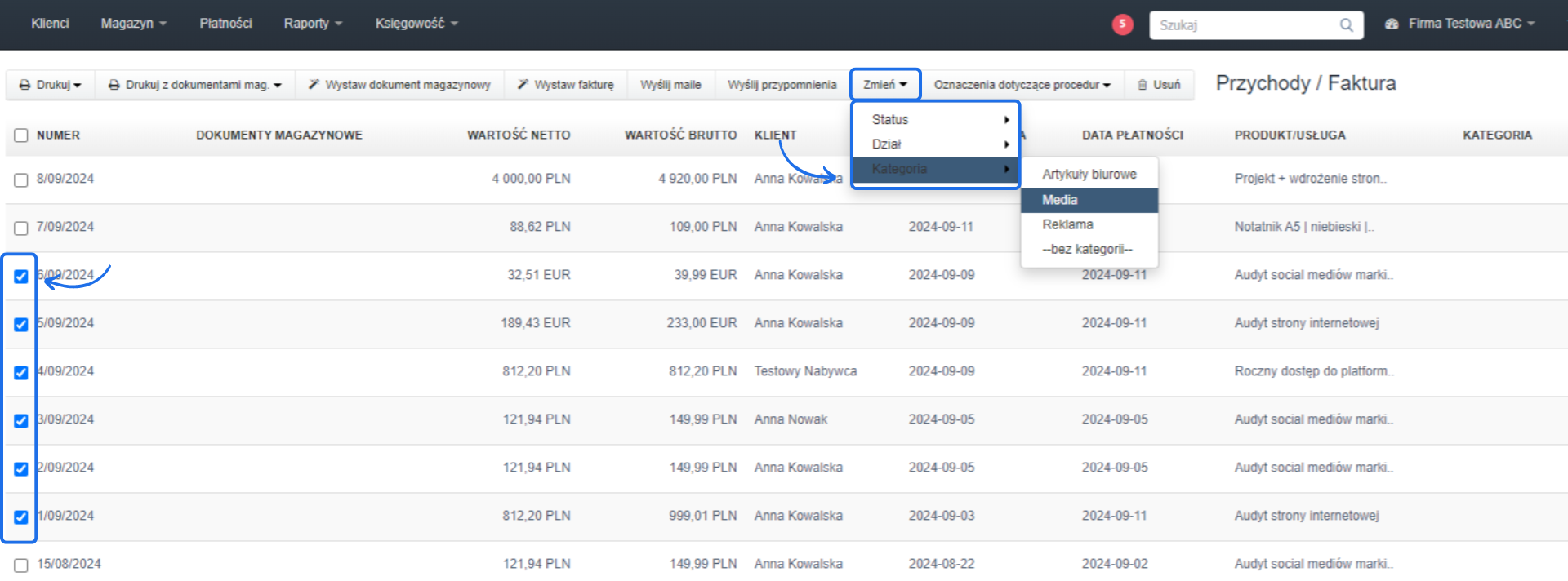Open invoice number 5/09/2024
The height and width of the screenshot is (581, 1568).
click(65, 323)
